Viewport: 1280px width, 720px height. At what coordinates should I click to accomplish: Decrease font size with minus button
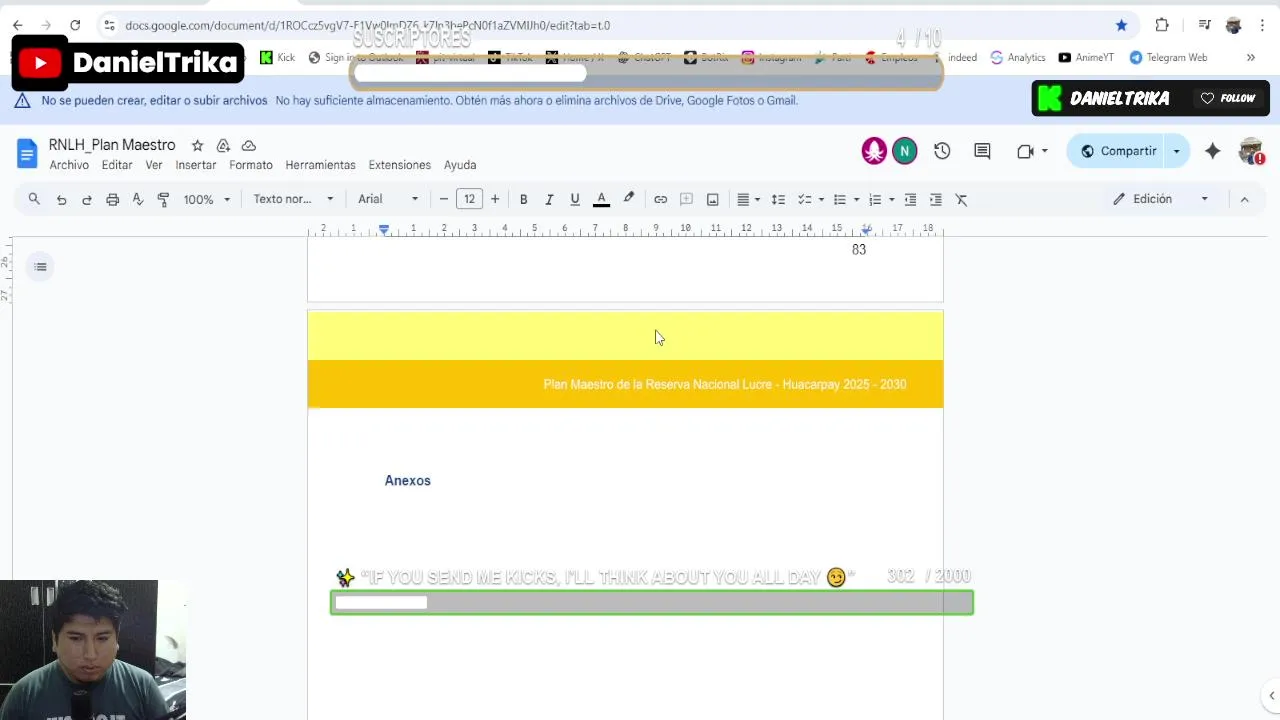[444, 199]
